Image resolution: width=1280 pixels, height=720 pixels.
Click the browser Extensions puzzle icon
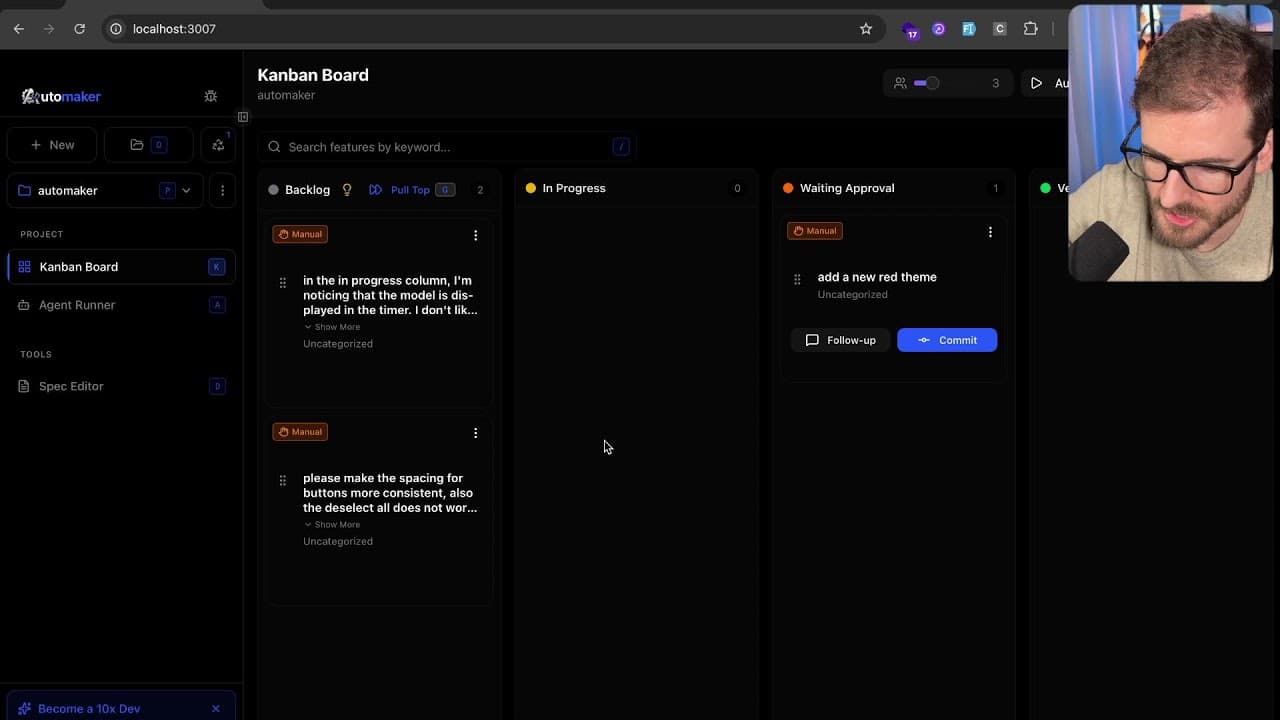[x=1030, y=29]
